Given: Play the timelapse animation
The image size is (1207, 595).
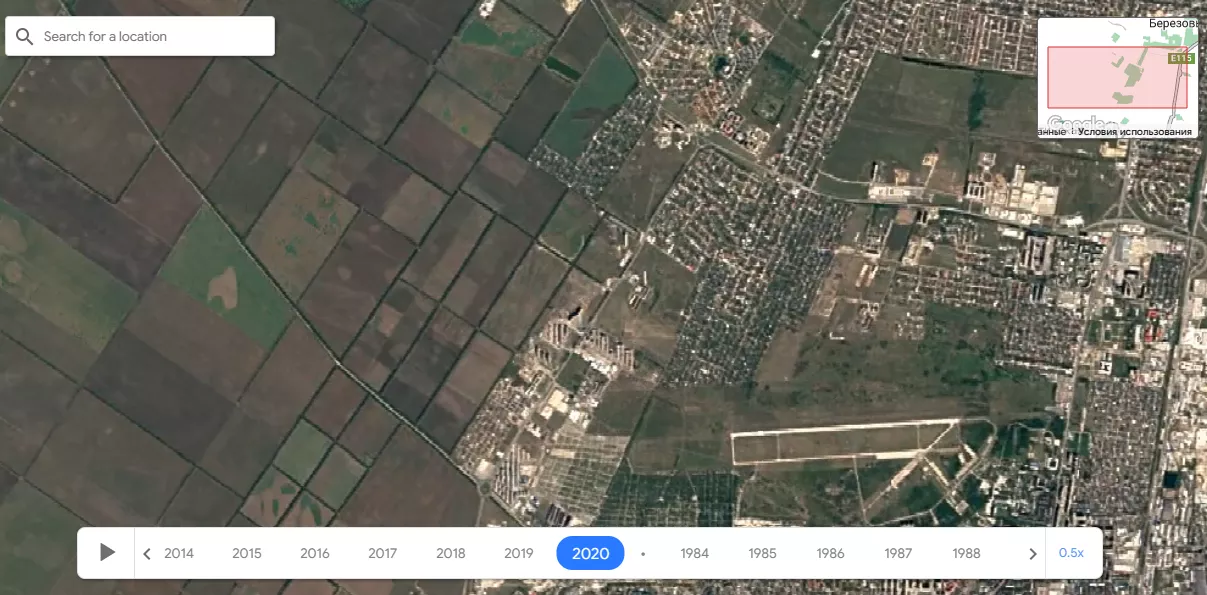Looking at the screenshot, I should [x=107, y=553].
